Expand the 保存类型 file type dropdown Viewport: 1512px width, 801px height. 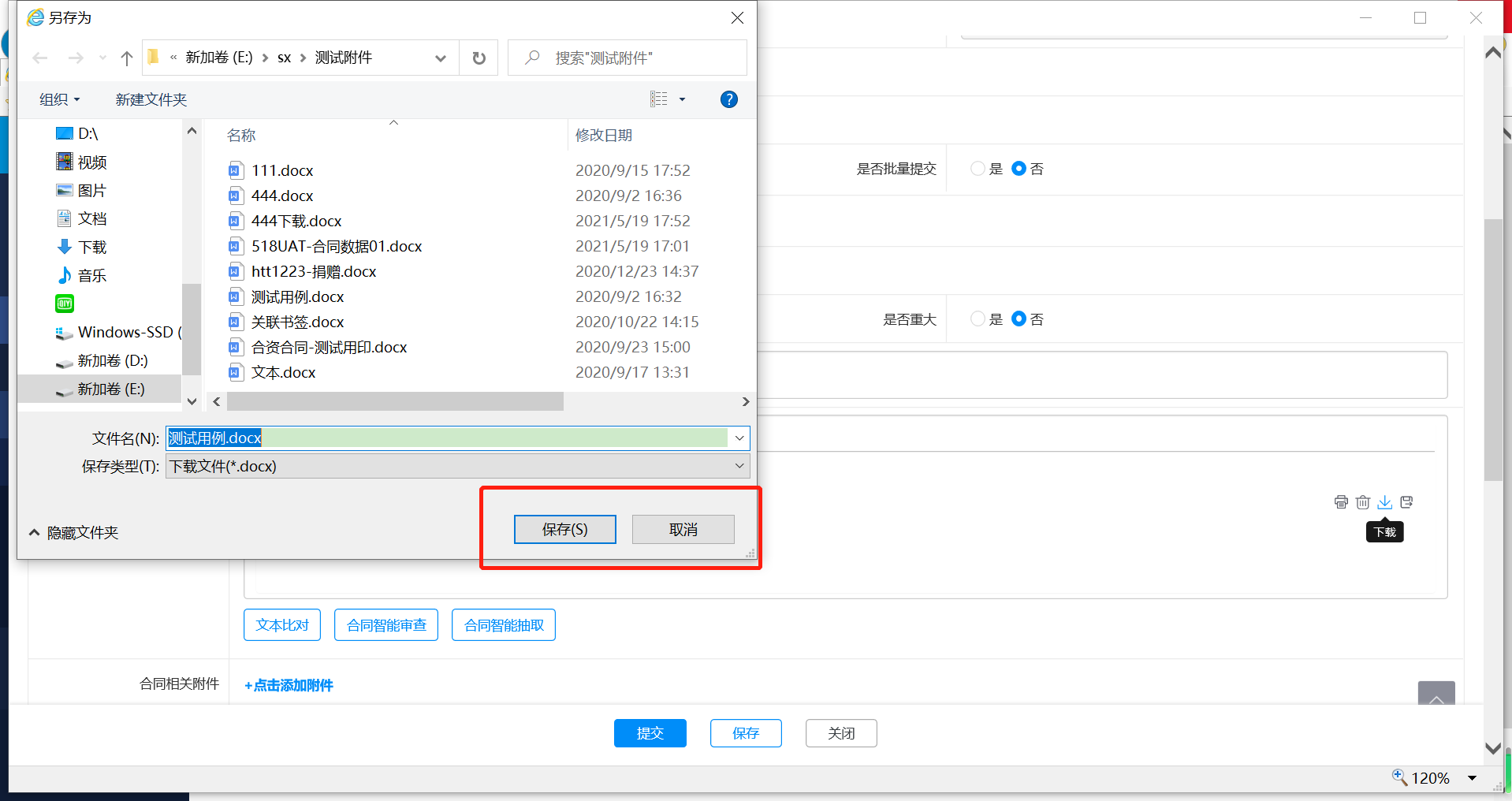click(x=739, y=466)
